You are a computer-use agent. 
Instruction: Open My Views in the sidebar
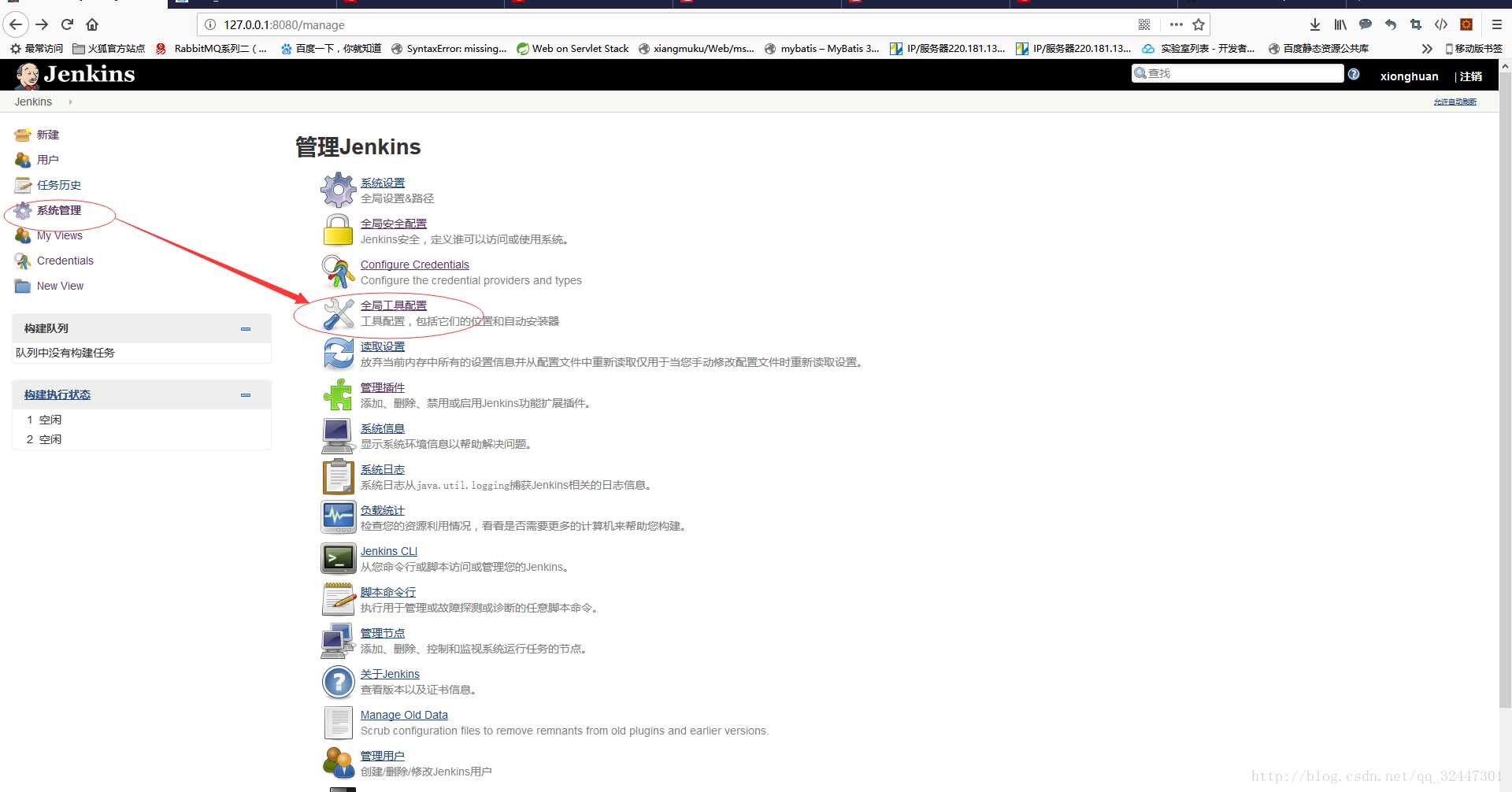click(x=60, y=235)
